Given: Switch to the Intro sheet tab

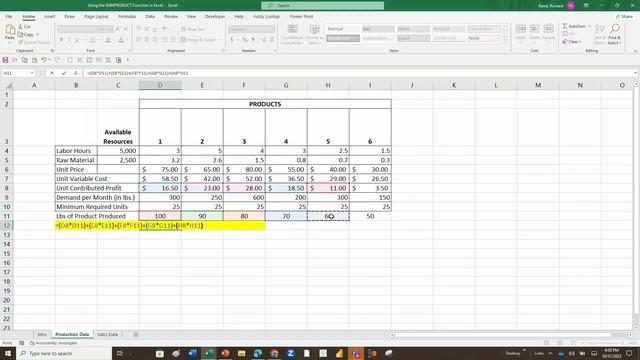Looking at the screenshot, I should point(42,334).
